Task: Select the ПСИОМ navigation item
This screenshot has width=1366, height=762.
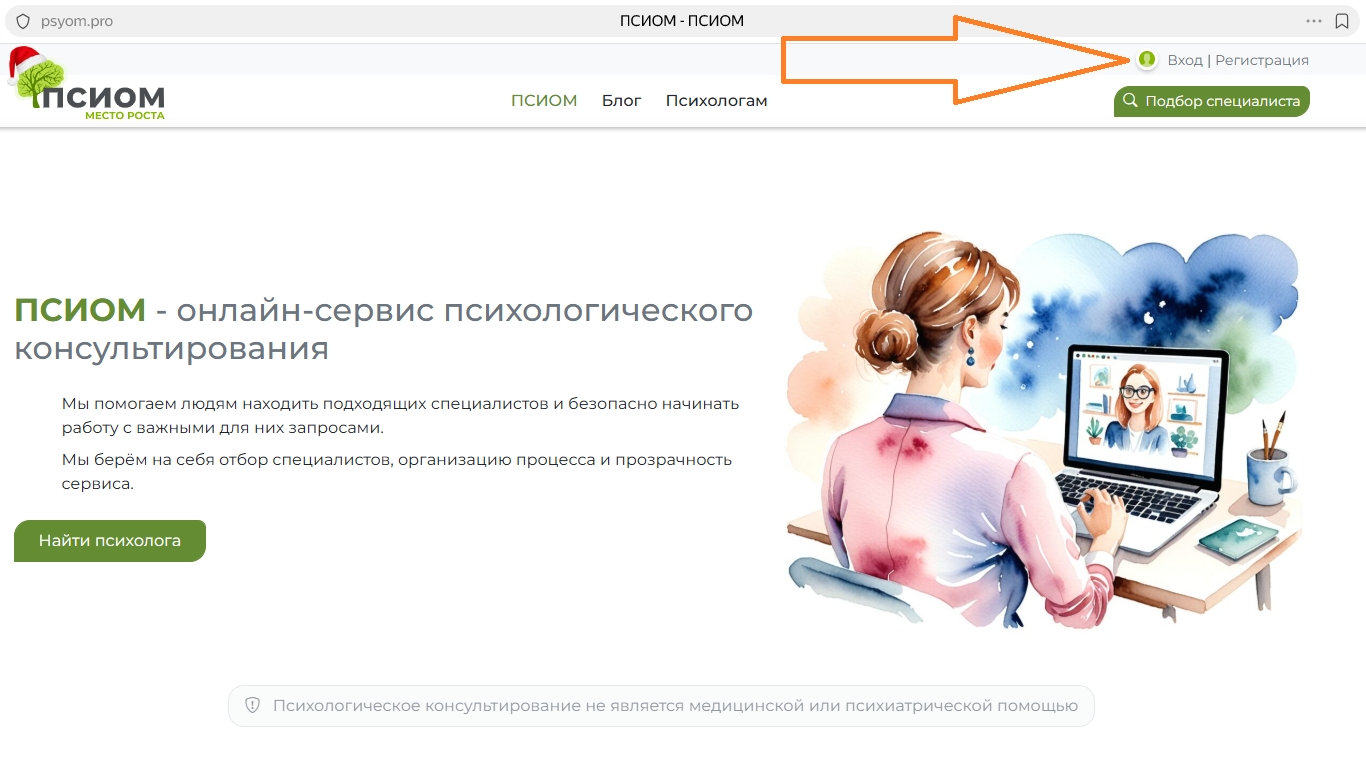Action: tap(544, 101)
